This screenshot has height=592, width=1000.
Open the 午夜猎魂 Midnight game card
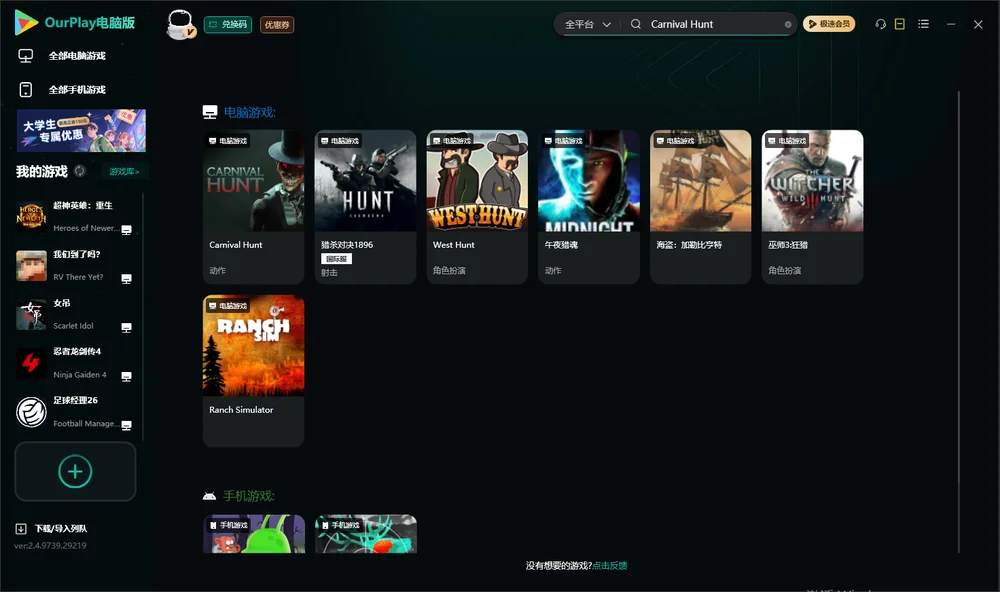click(589, 207)
